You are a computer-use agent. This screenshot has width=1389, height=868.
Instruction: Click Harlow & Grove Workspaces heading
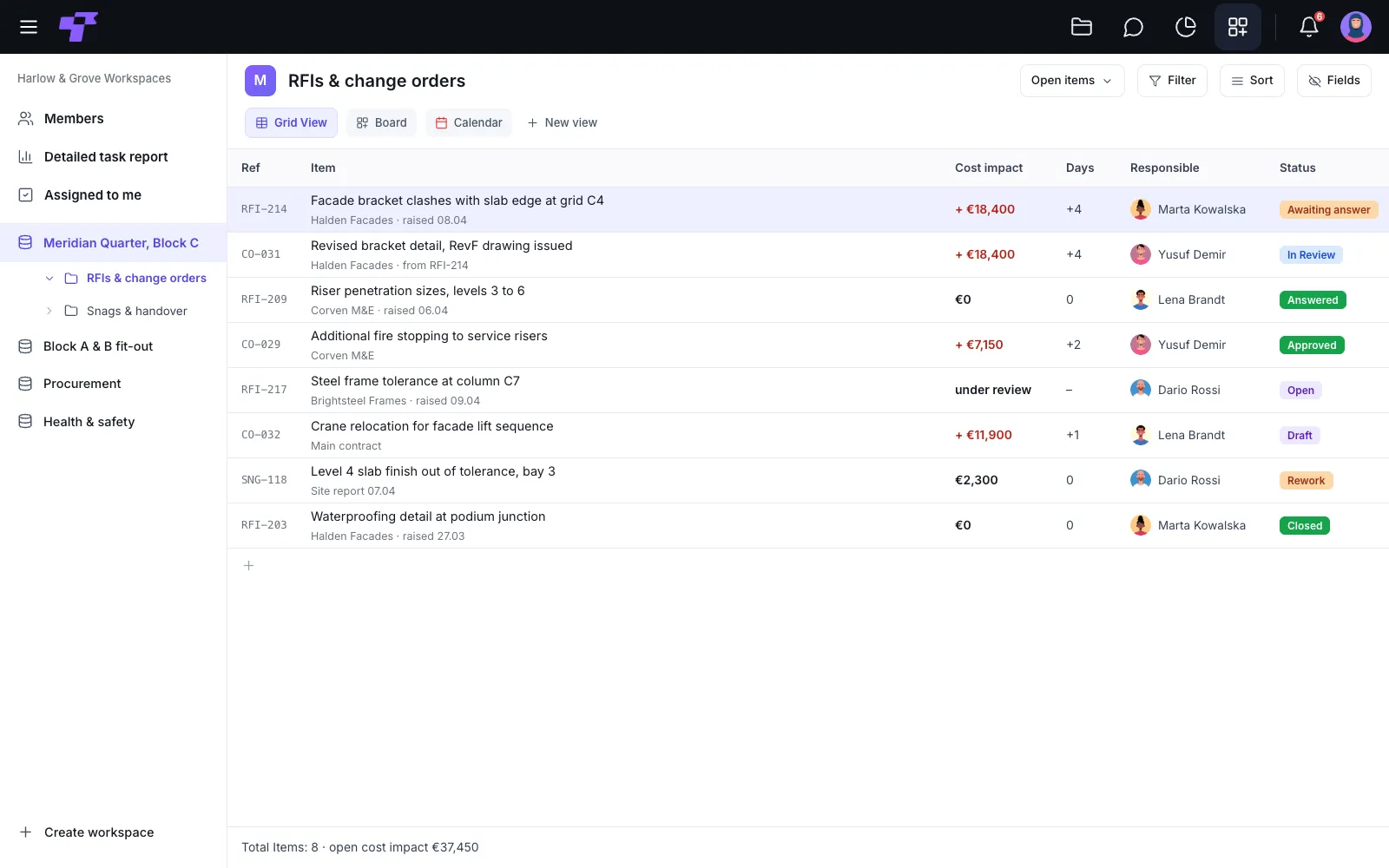click(x=94, y=78)
